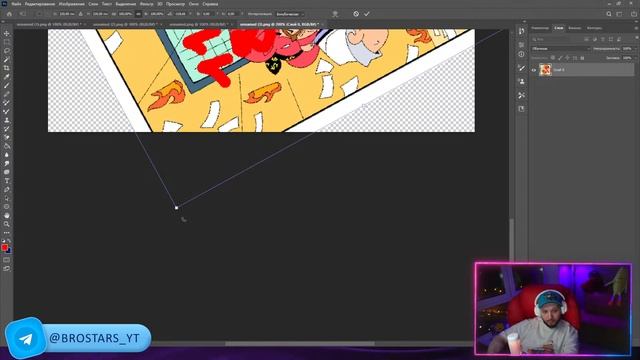The height and width of the screenshot is (360, 640).
Task: Toggle lock transparent pixels in the Layers panel
Action: tap(553, 58)
